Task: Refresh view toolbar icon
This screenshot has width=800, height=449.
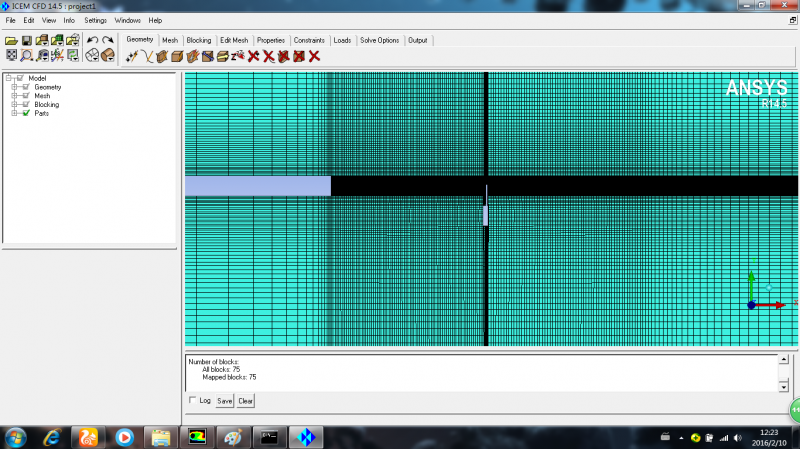Action: coord(73,55)
